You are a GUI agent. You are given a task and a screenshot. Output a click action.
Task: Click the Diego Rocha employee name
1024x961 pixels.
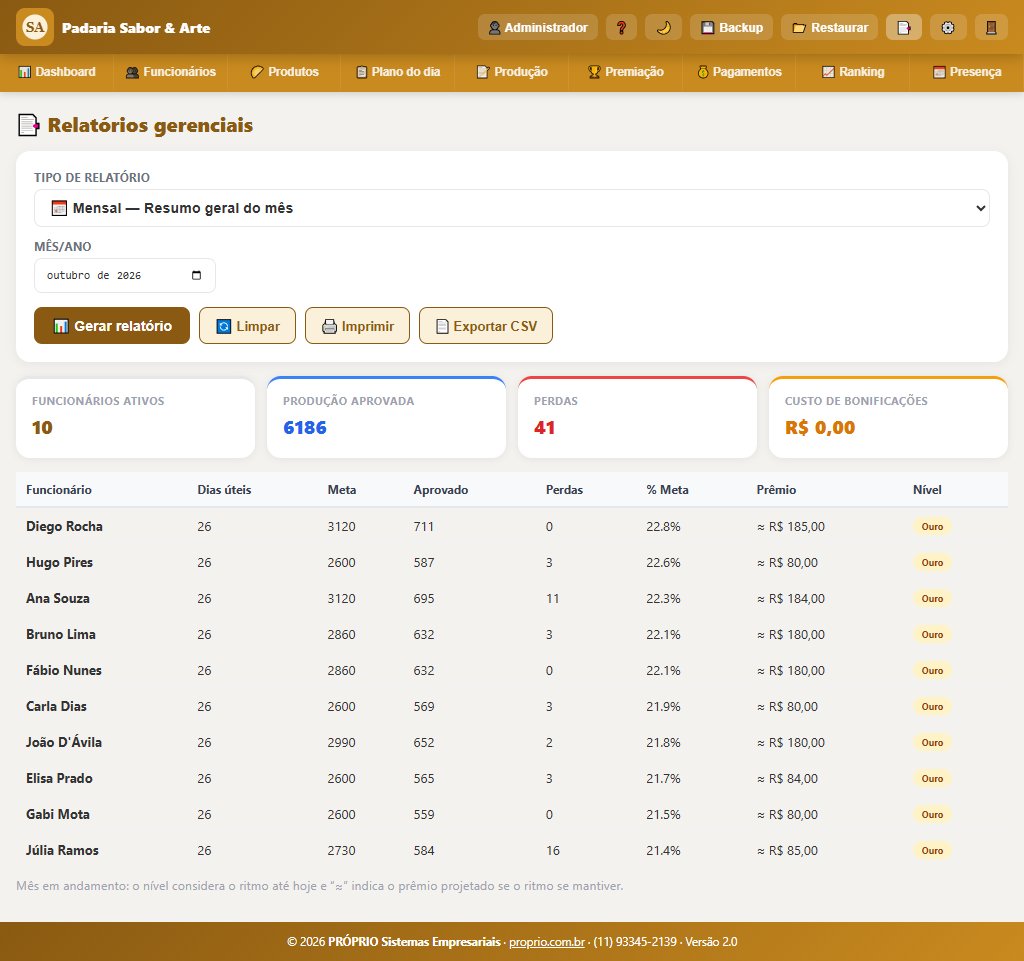64,526
